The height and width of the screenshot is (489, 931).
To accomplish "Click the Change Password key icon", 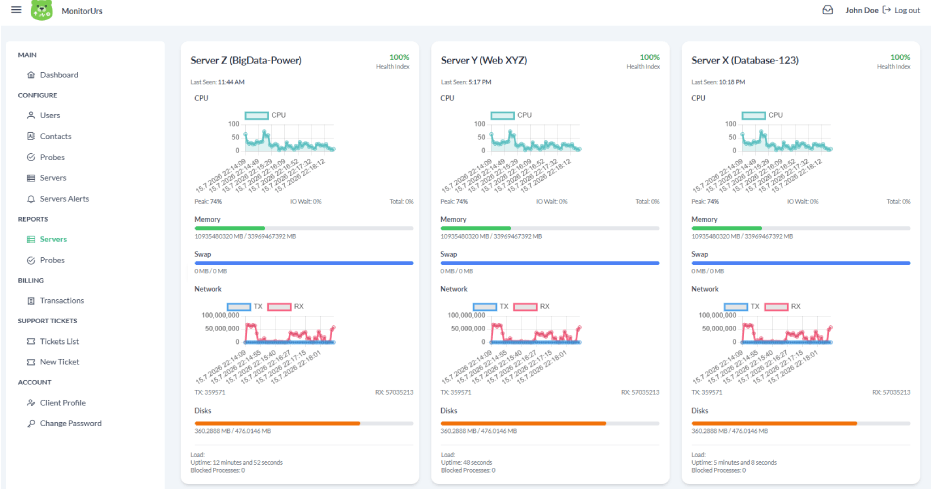I will point(31,423).
